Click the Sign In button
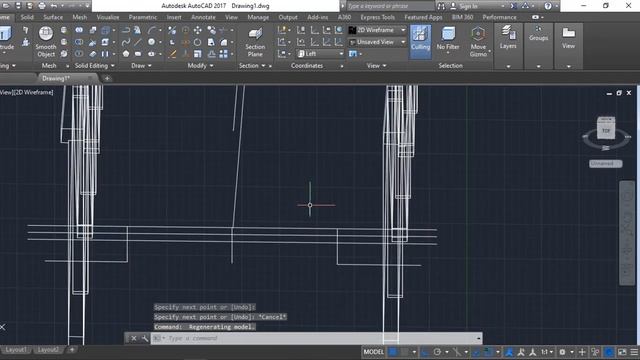Viewport: 640px width, 360px height. [468, 6]
